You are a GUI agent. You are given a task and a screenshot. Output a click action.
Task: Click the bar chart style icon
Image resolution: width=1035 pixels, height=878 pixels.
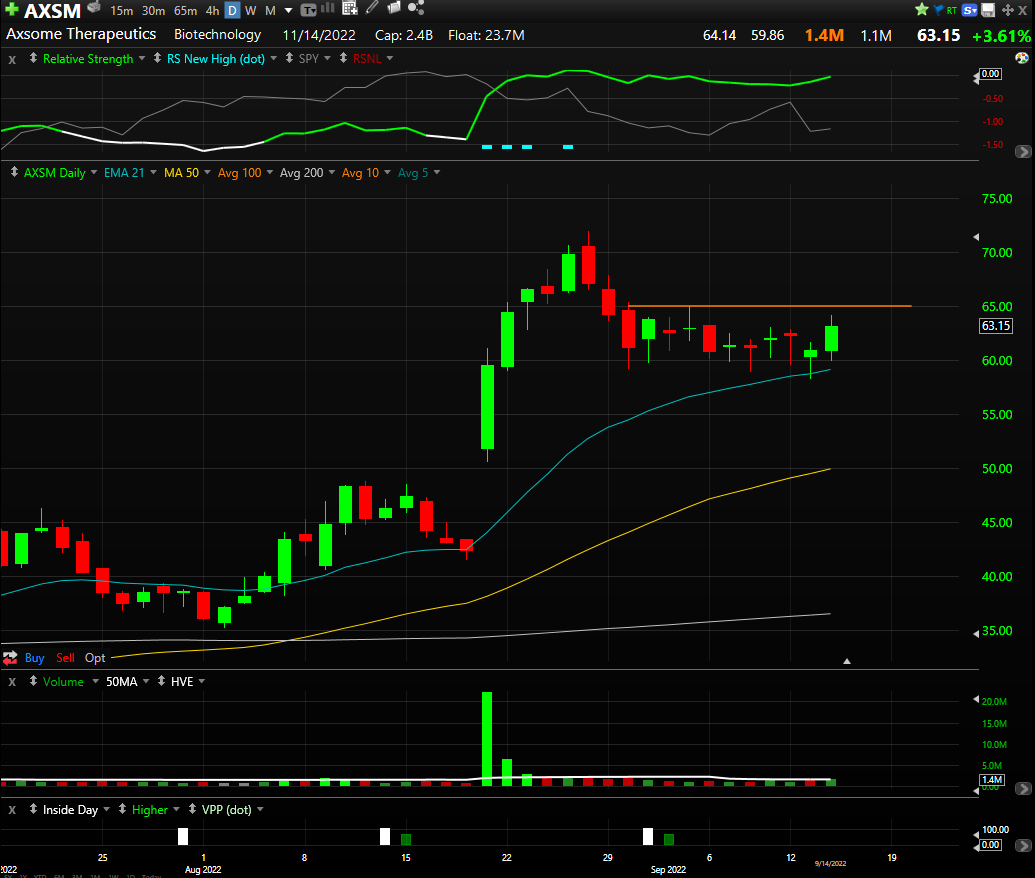pos(327,9)
